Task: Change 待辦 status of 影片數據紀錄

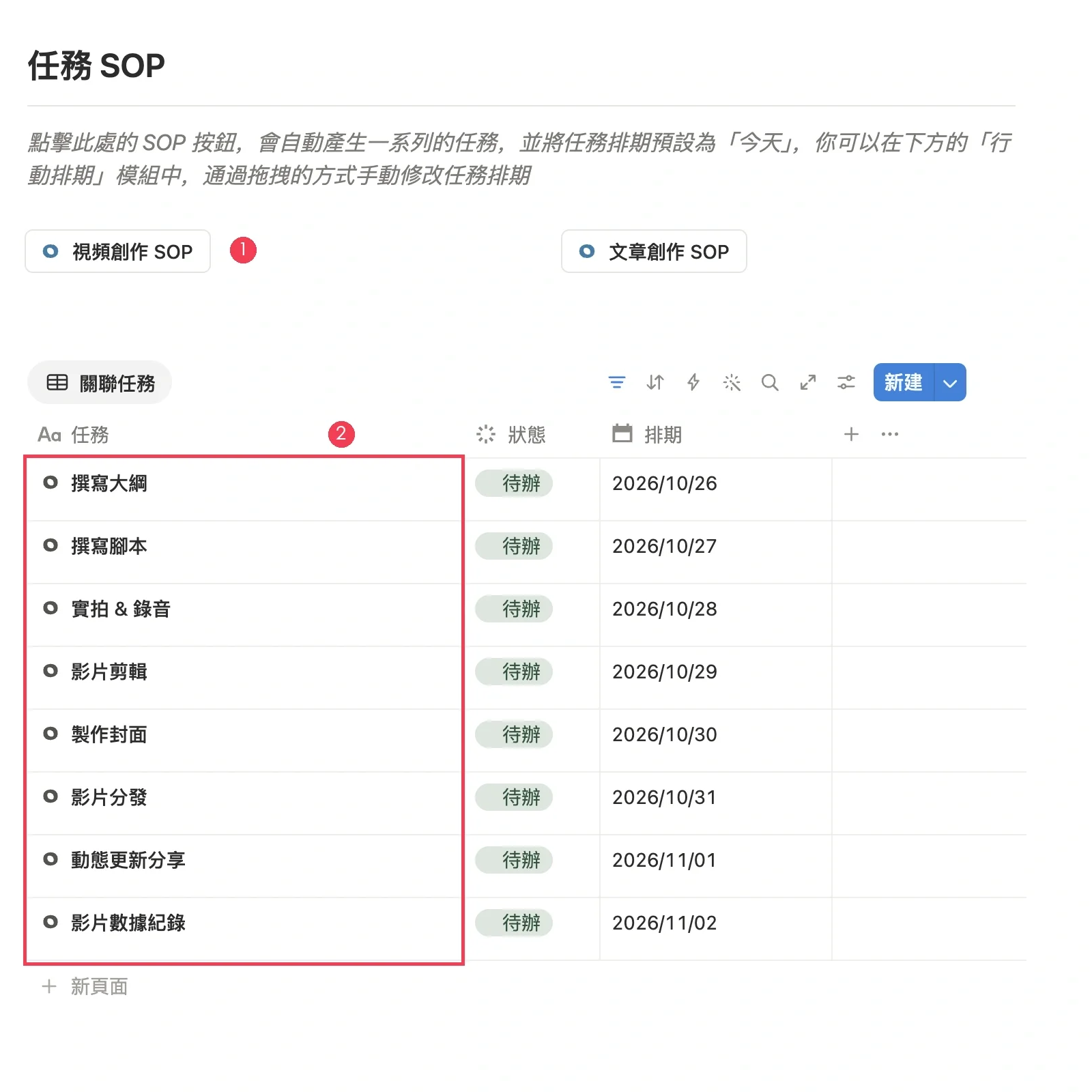Action: [x=514, y=923]
